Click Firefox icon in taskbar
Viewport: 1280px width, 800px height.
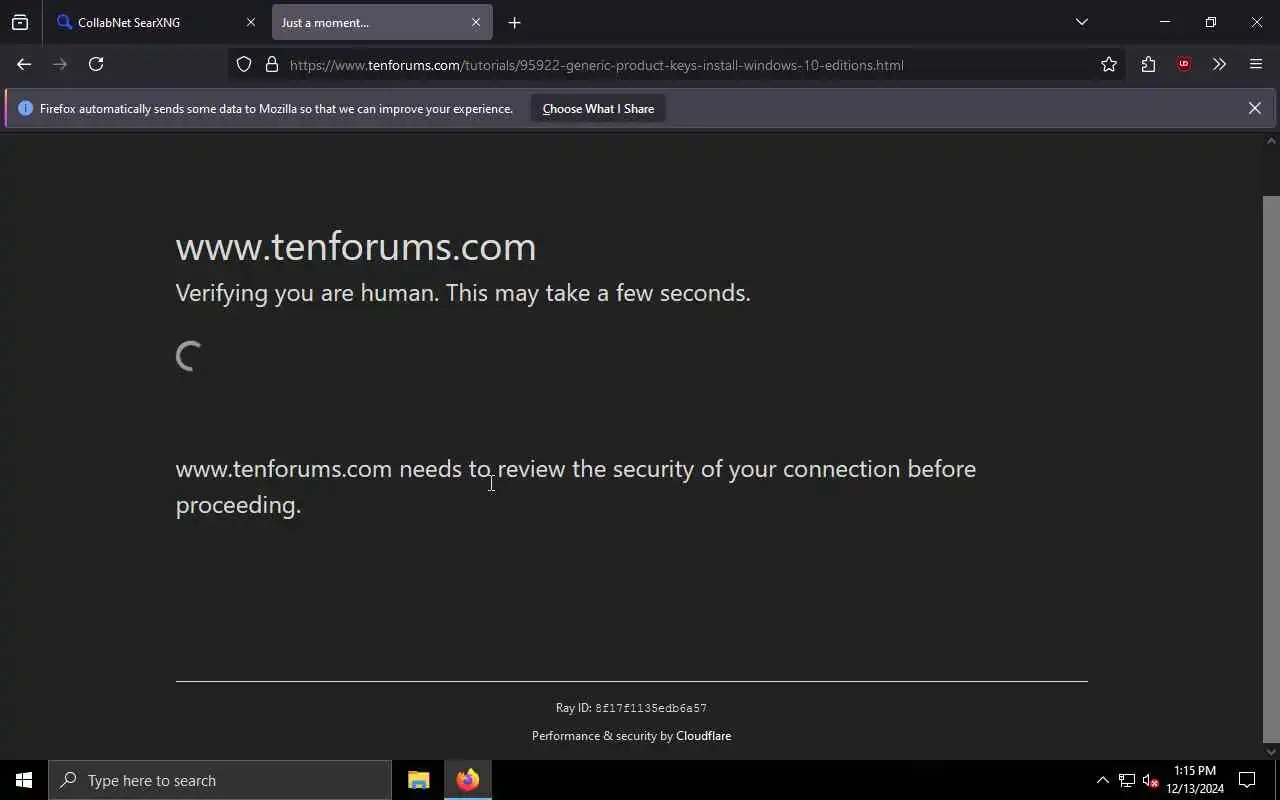point(468,780)
